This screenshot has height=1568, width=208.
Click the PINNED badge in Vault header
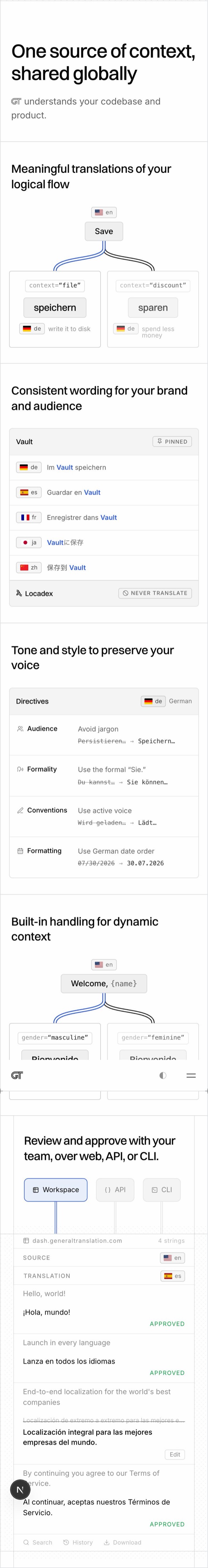172,441
